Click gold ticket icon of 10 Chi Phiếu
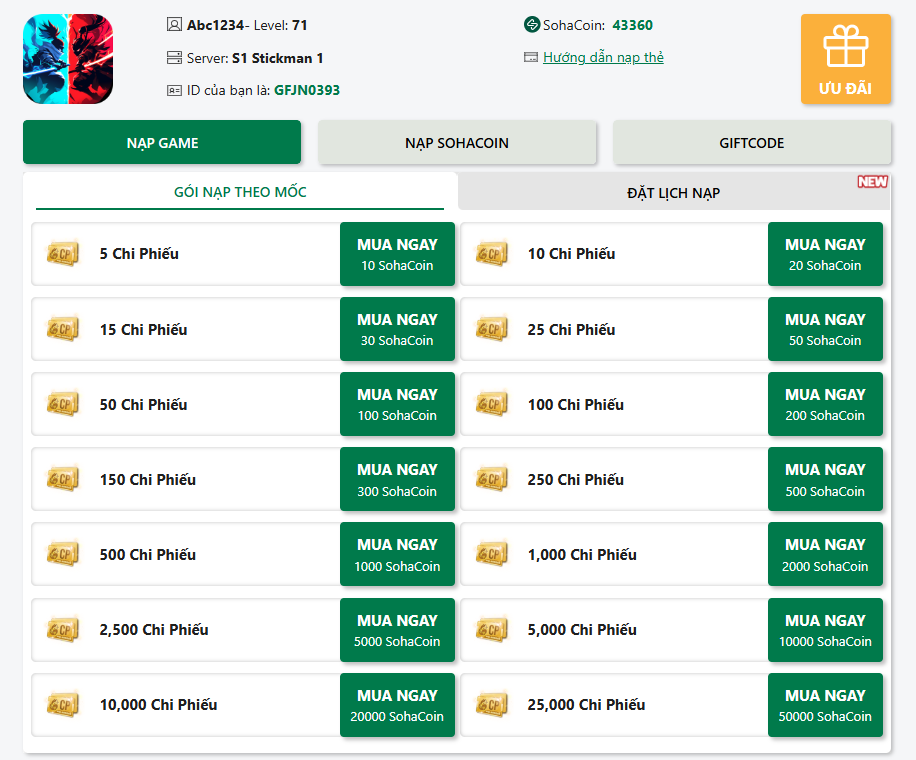The height and width of the screenshot is (760, 916). click(491, 254)
